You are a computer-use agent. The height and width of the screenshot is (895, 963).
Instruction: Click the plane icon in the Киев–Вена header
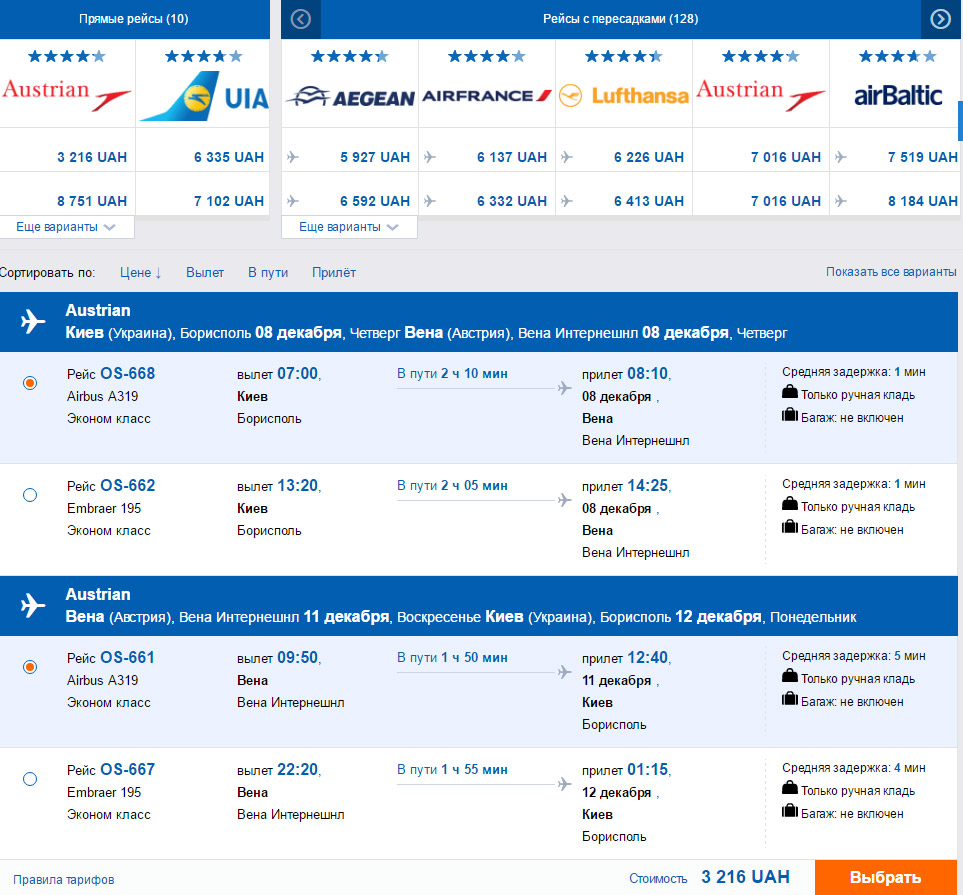coord(33,321)
